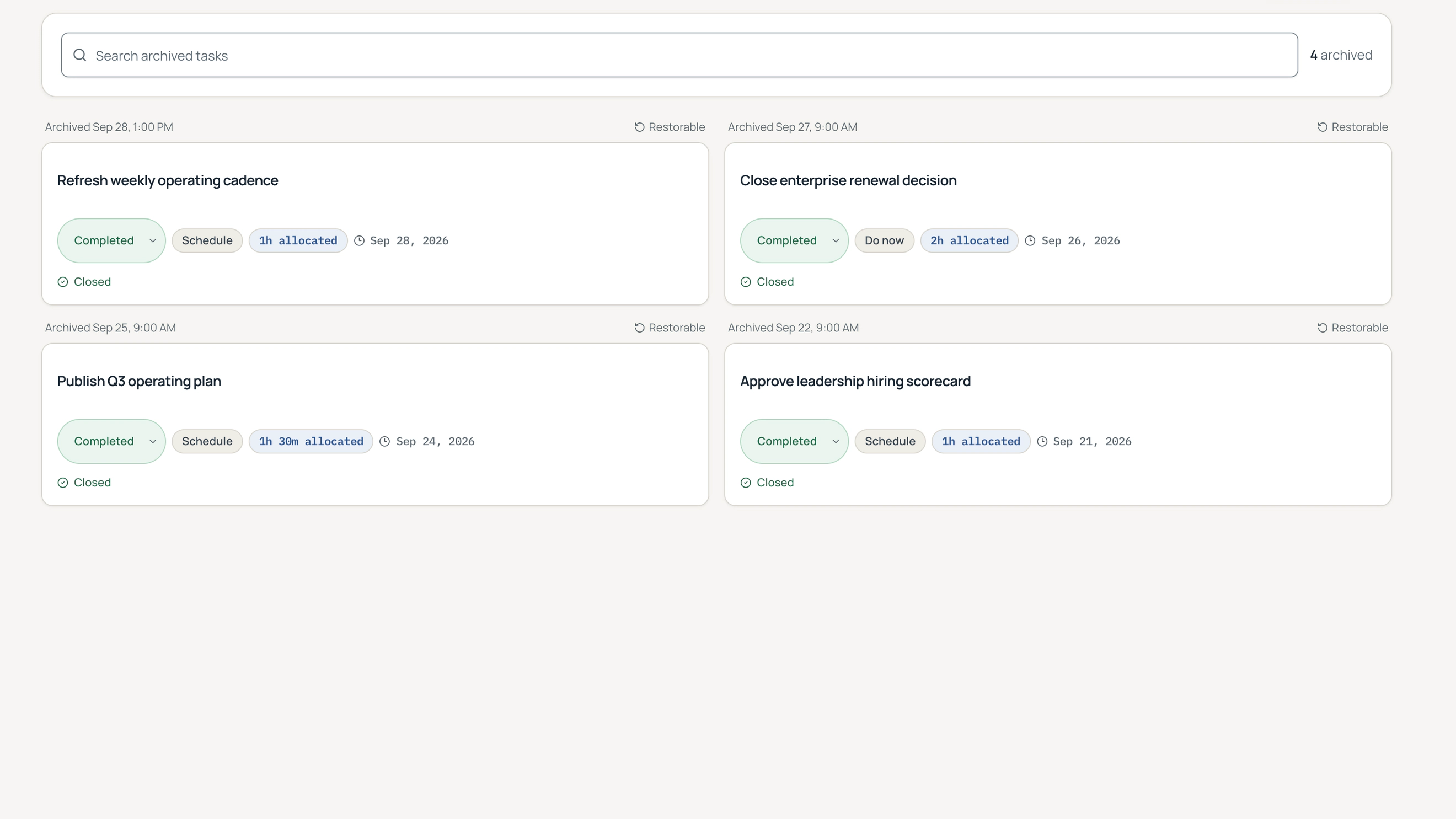
Task: Click the Sep 28, 2026 due date
Action: tap(409, 241)
